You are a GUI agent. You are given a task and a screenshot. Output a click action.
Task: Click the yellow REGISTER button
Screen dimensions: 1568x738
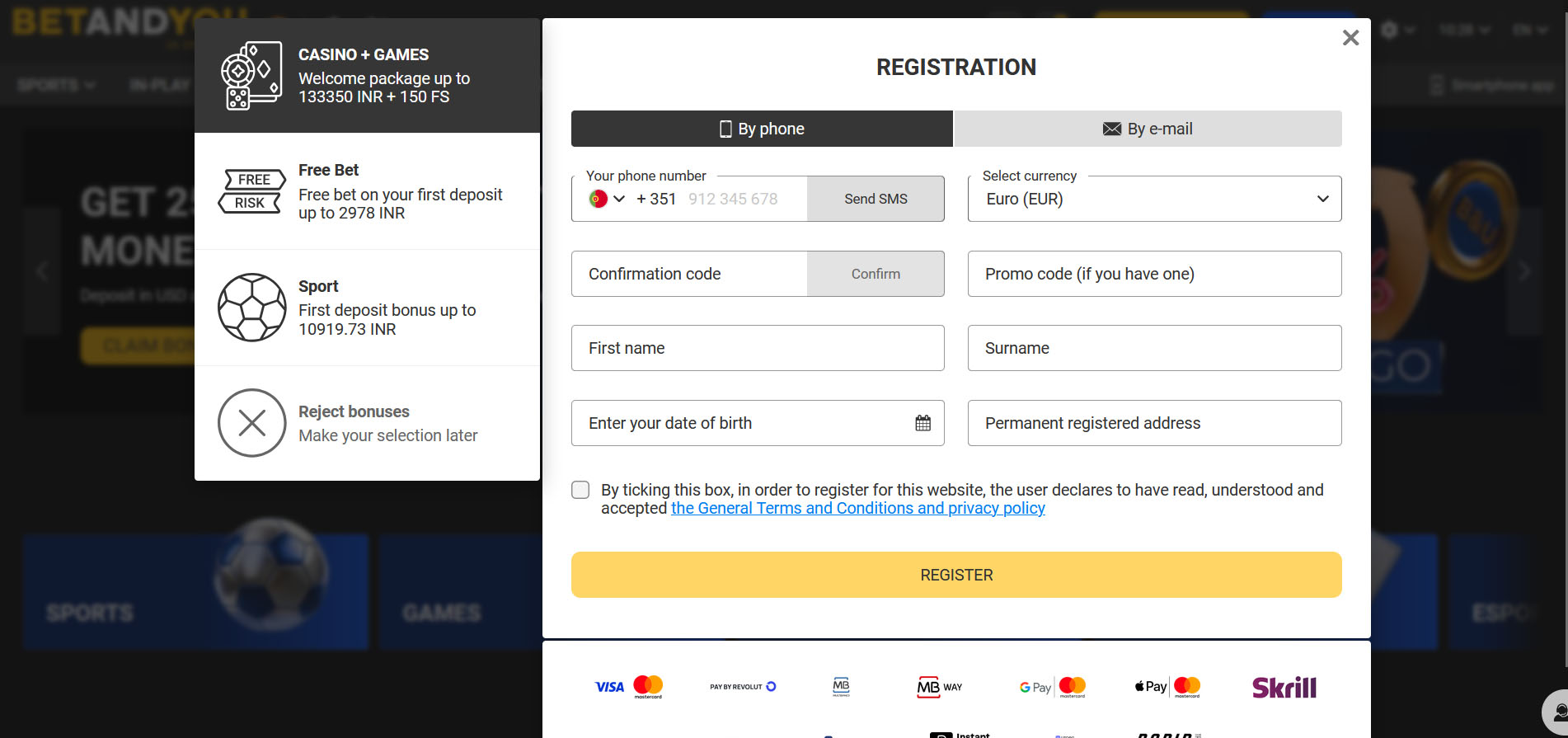pyautogui.click(x=956, y=575)
